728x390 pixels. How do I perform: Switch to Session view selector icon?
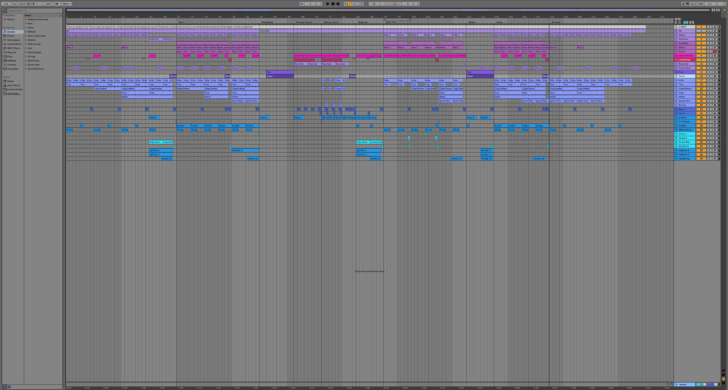[724, 10]
